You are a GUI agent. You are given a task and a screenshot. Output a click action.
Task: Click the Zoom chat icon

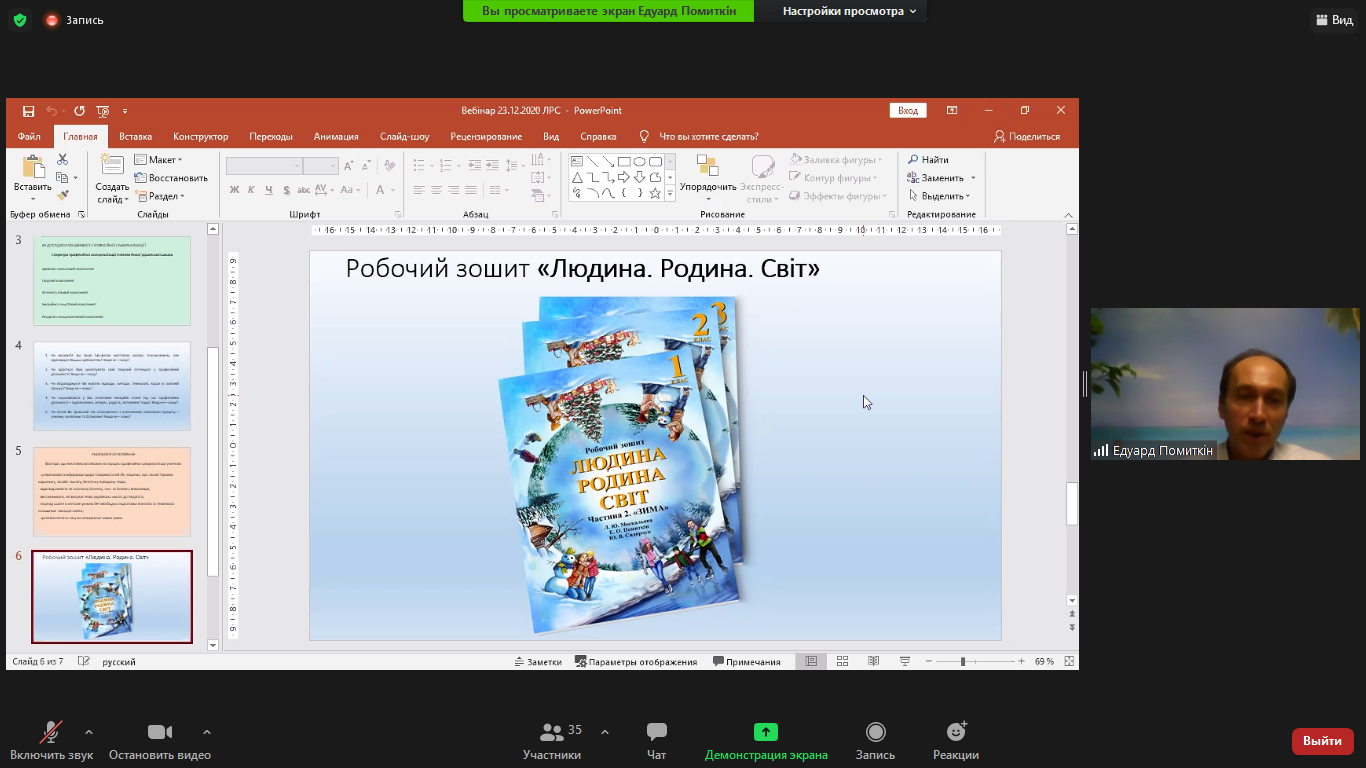click(x=656, y=732)
